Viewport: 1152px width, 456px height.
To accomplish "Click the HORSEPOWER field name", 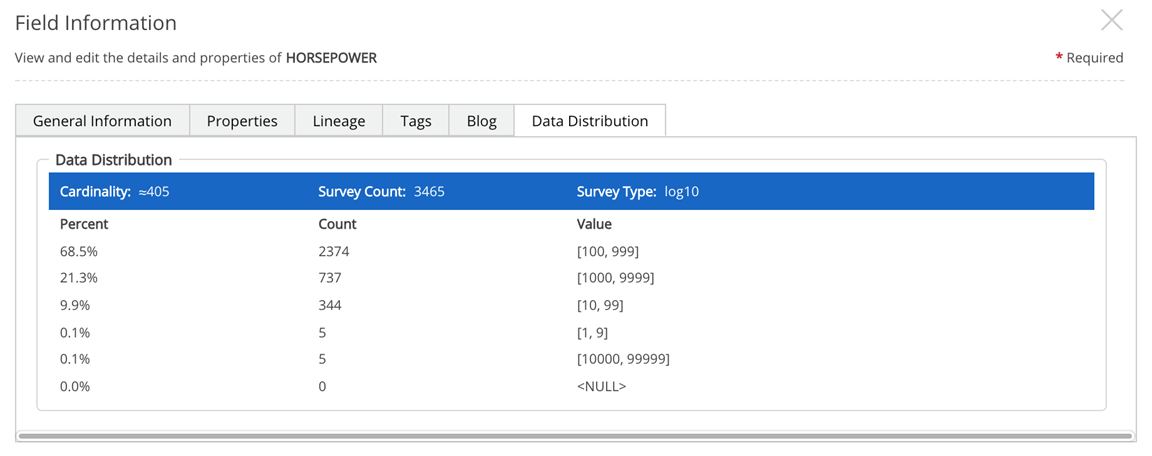I will (331, 58).
